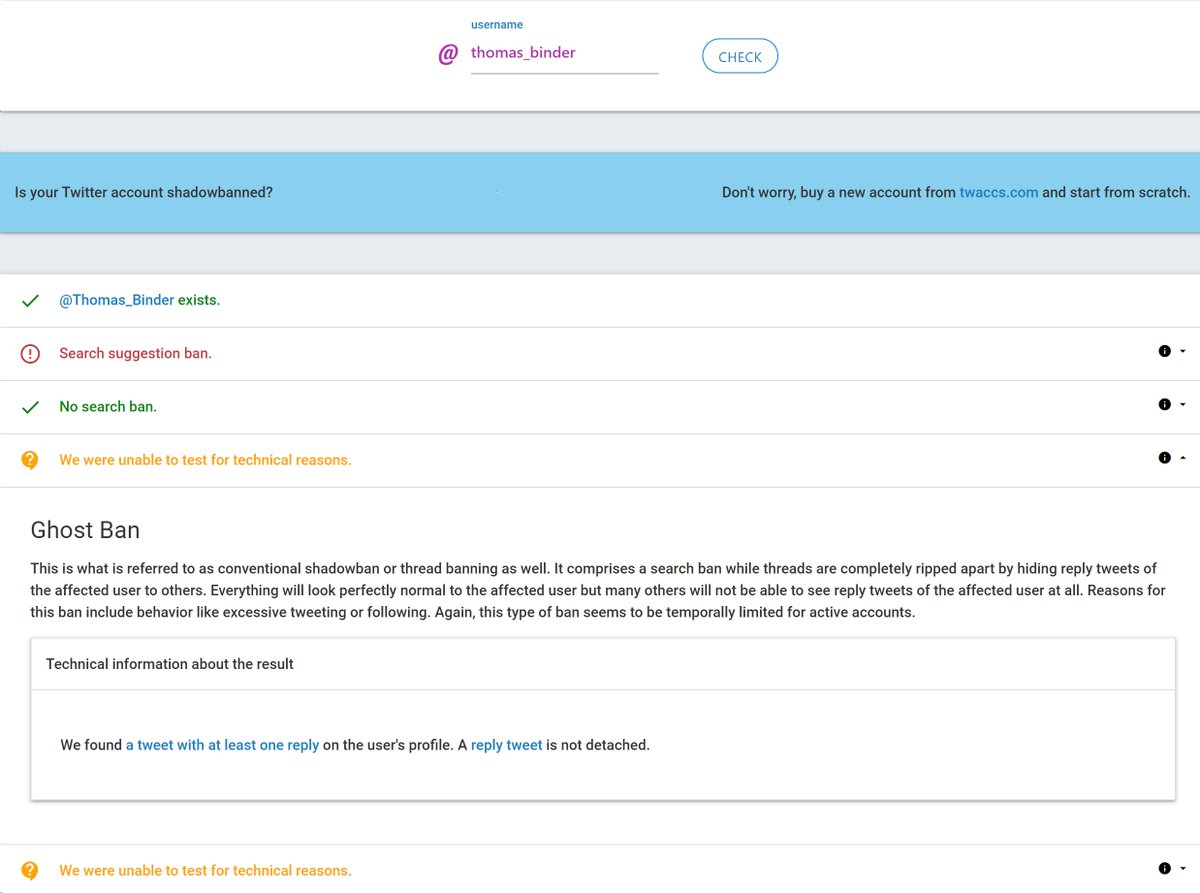Collapse the Ghost Ban details arrow
The image size is (1200, 893).
1183,458
